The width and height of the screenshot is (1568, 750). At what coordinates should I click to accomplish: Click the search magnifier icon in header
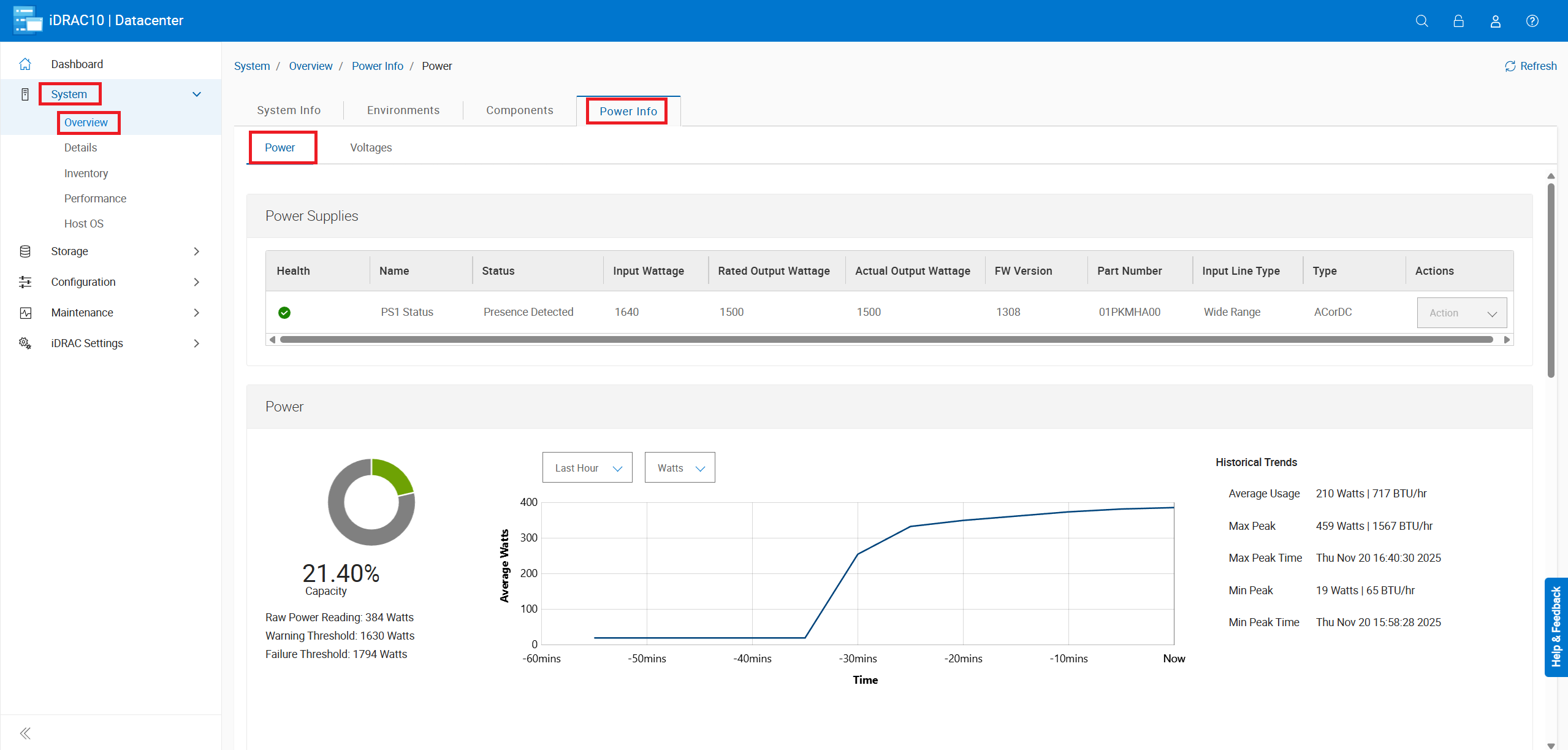1421,21
